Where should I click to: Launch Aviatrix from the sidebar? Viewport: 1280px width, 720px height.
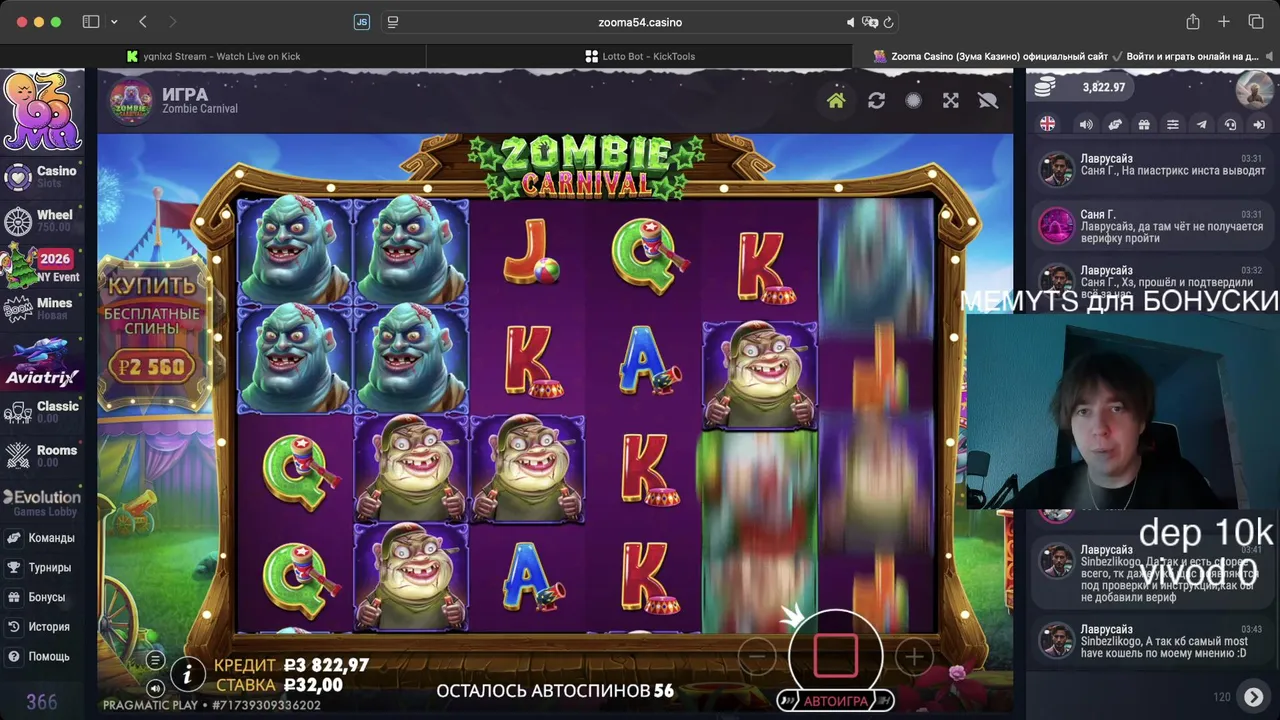pyautogui.click(x=42, y=364)
